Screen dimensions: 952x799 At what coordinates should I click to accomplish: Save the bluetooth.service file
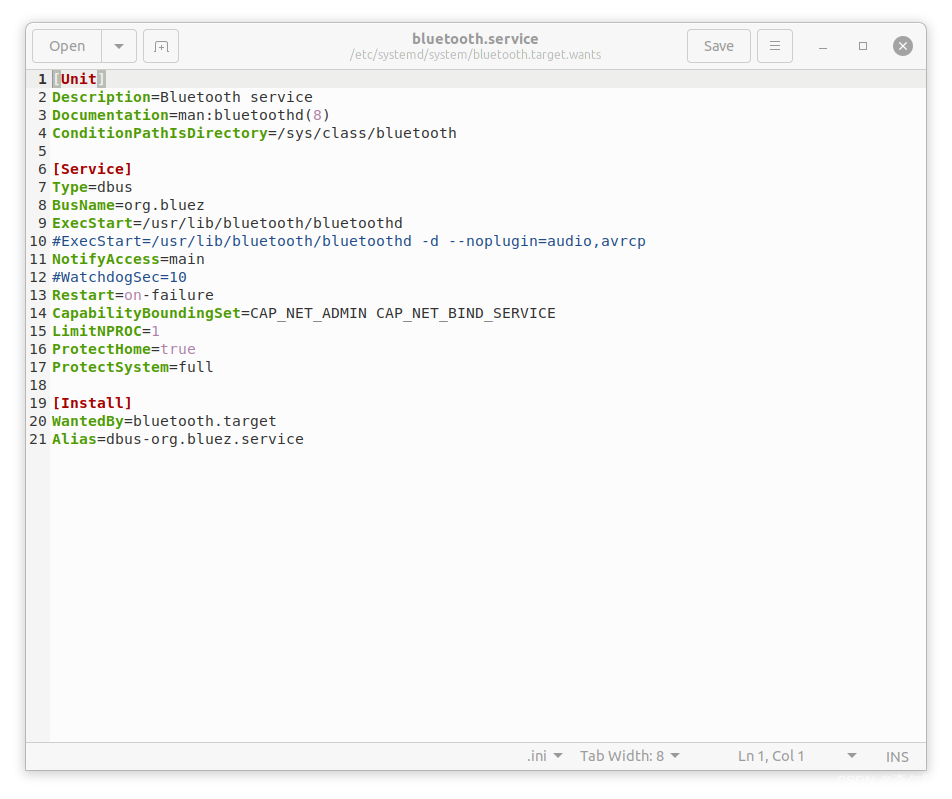point(718,46)
